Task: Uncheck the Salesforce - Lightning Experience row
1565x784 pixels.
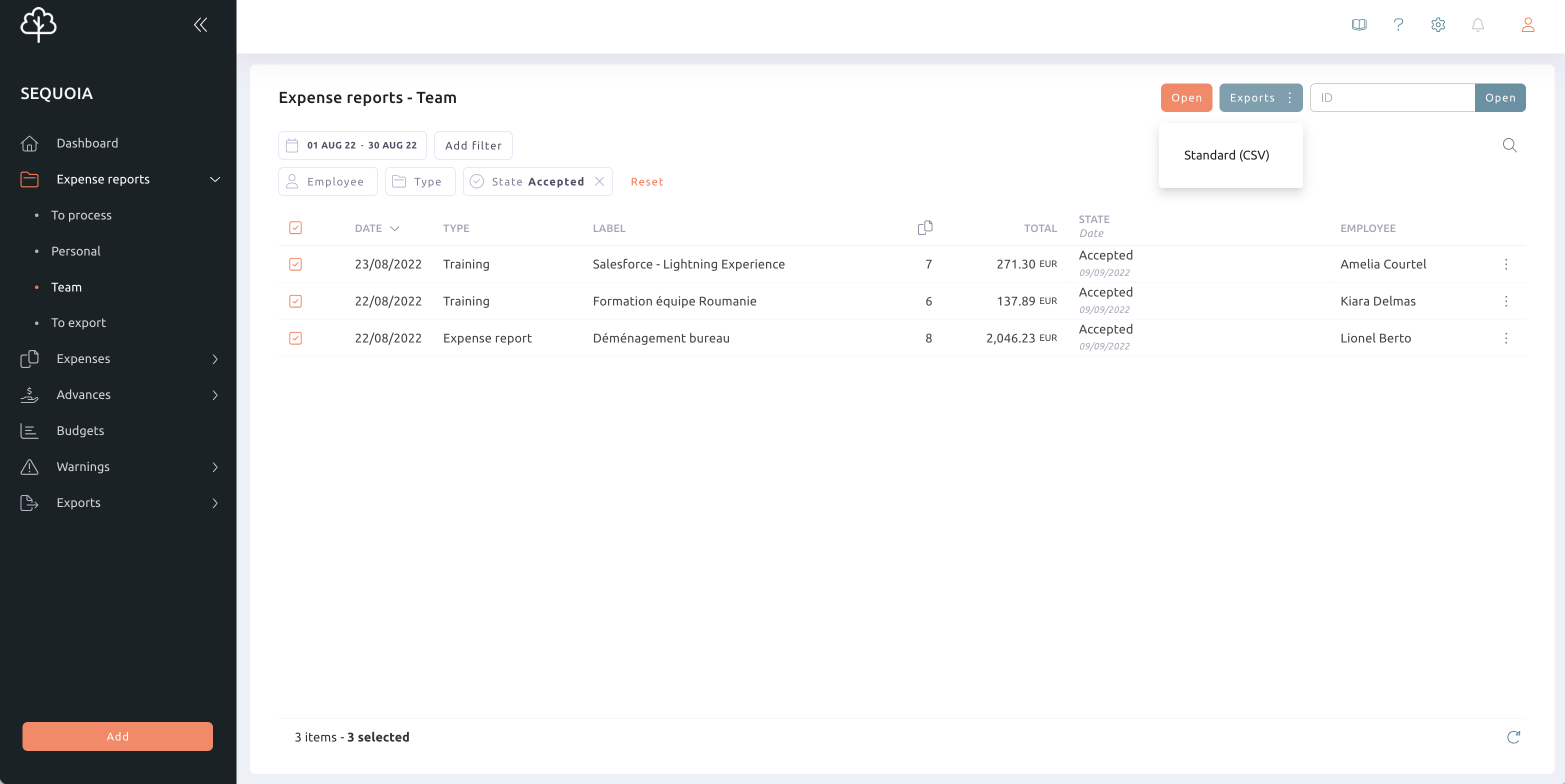Action: coord(295,264)
